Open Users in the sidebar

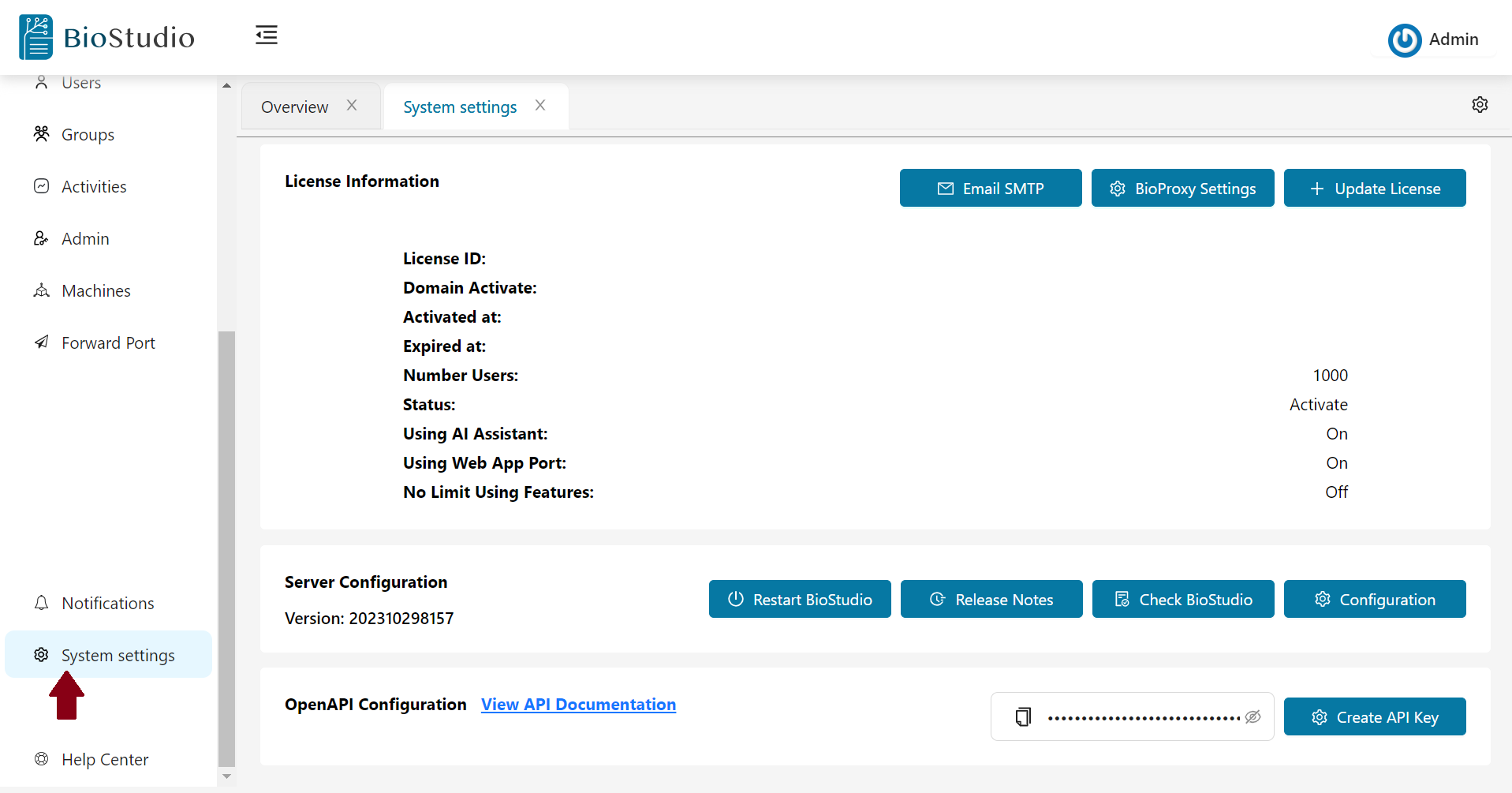pos(108,82)
